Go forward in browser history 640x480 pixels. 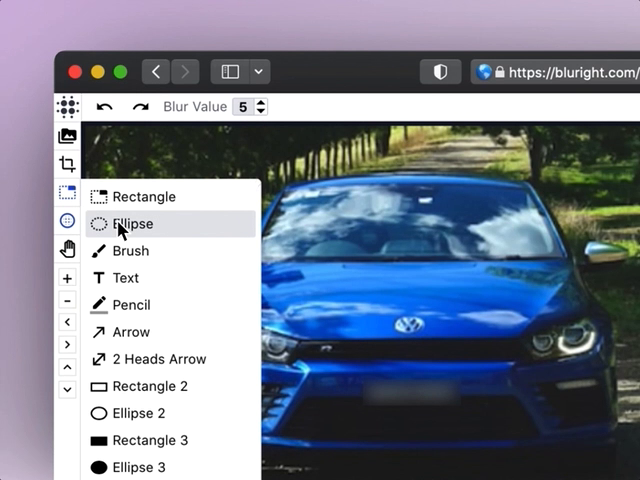coord(185,72)
